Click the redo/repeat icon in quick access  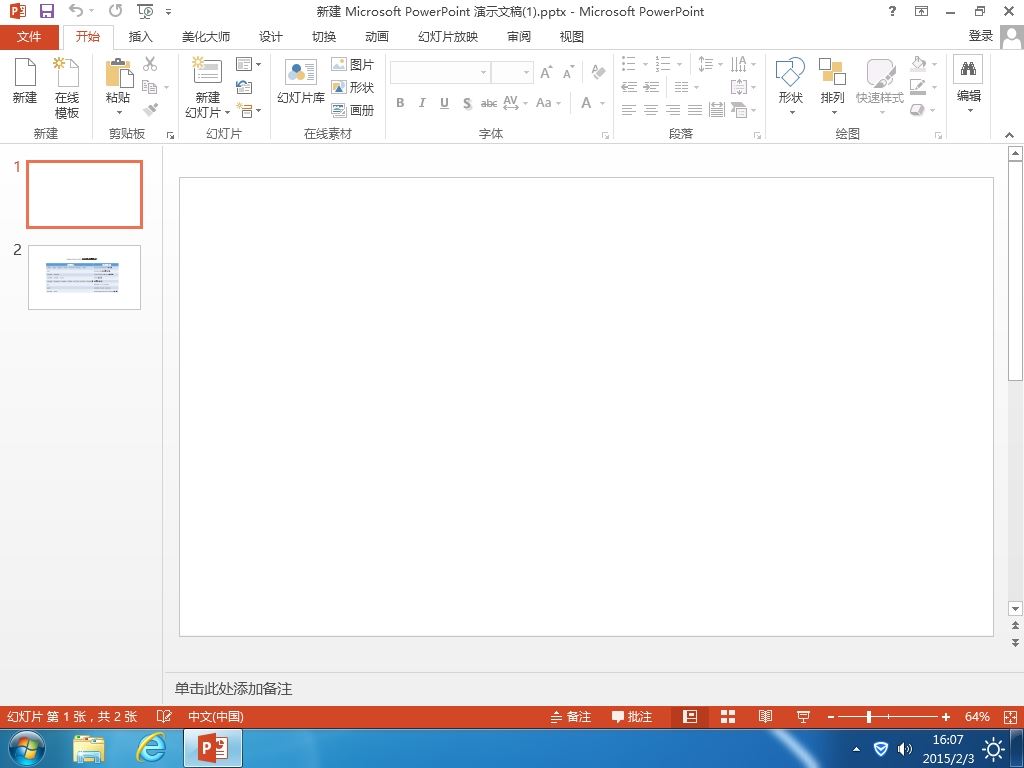pyautogui.click(x=116, y=10)
